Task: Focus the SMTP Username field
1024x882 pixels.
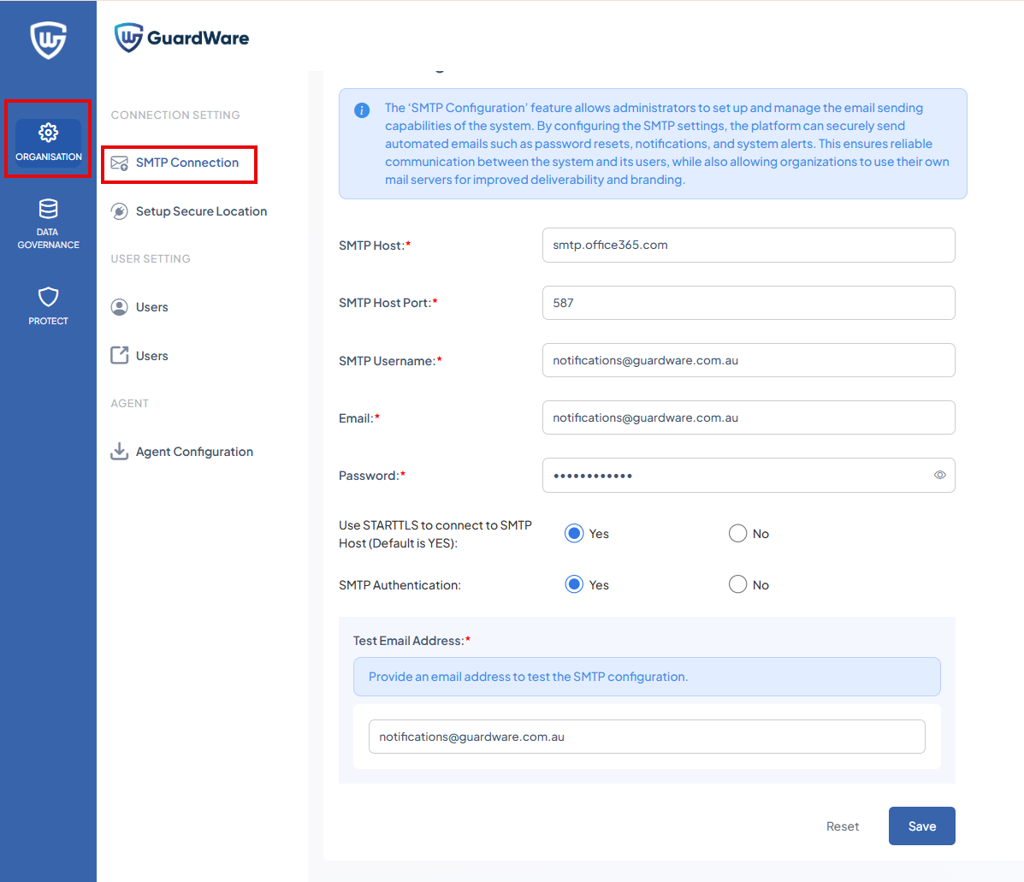Action: [x=748, y=360]
